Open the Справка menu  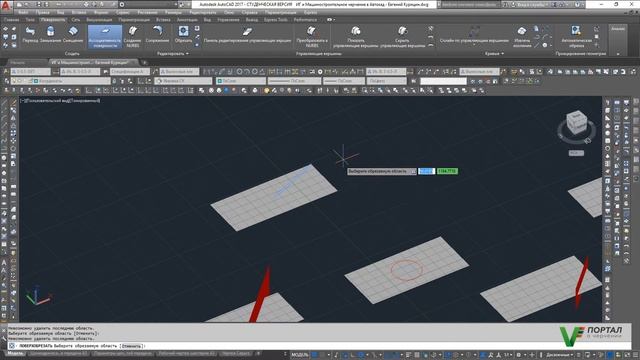249,13
